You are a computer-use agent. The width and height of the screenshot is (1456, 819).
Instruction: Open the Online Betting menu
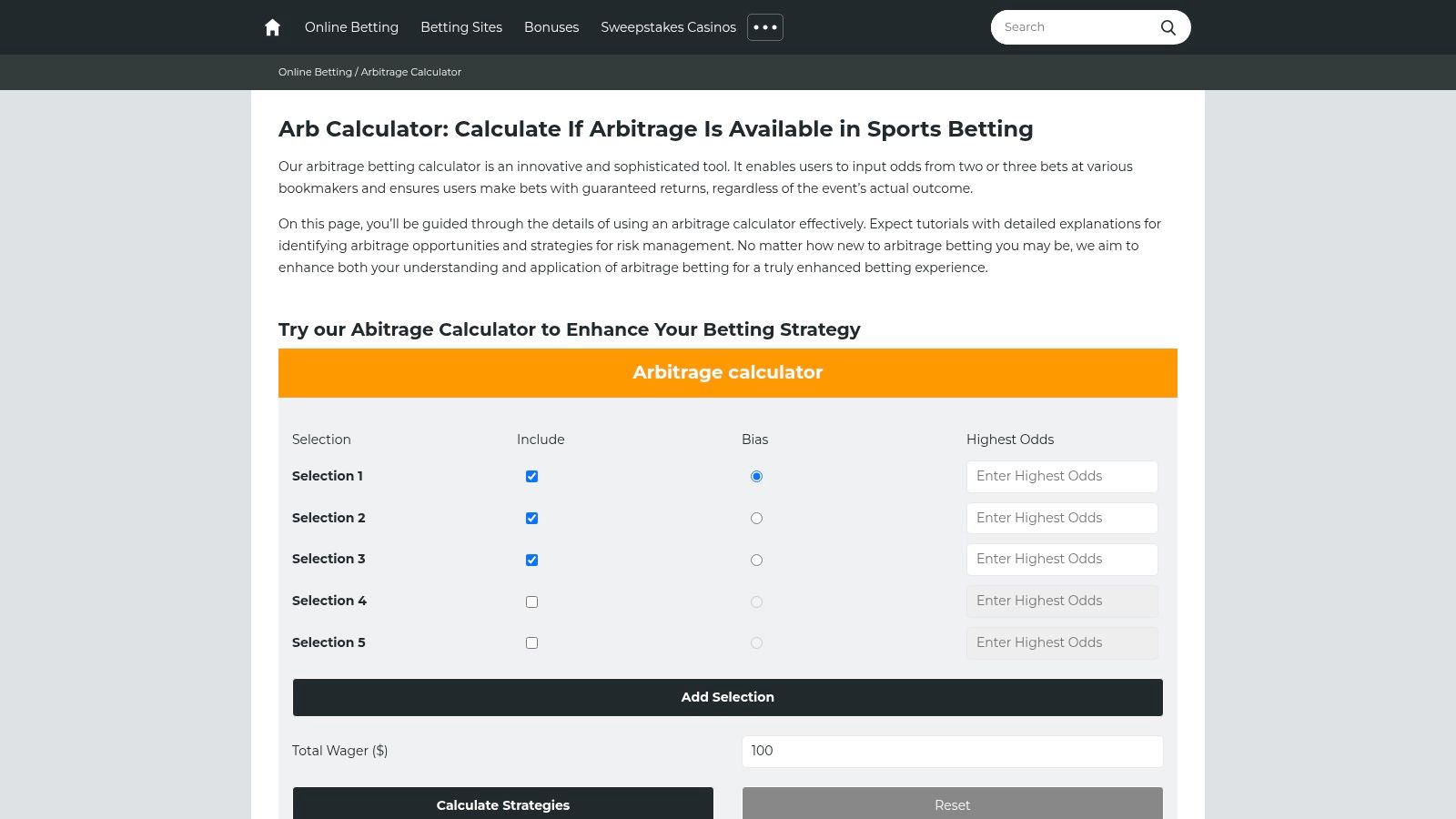pyautogui.click(x=351, y=27)
